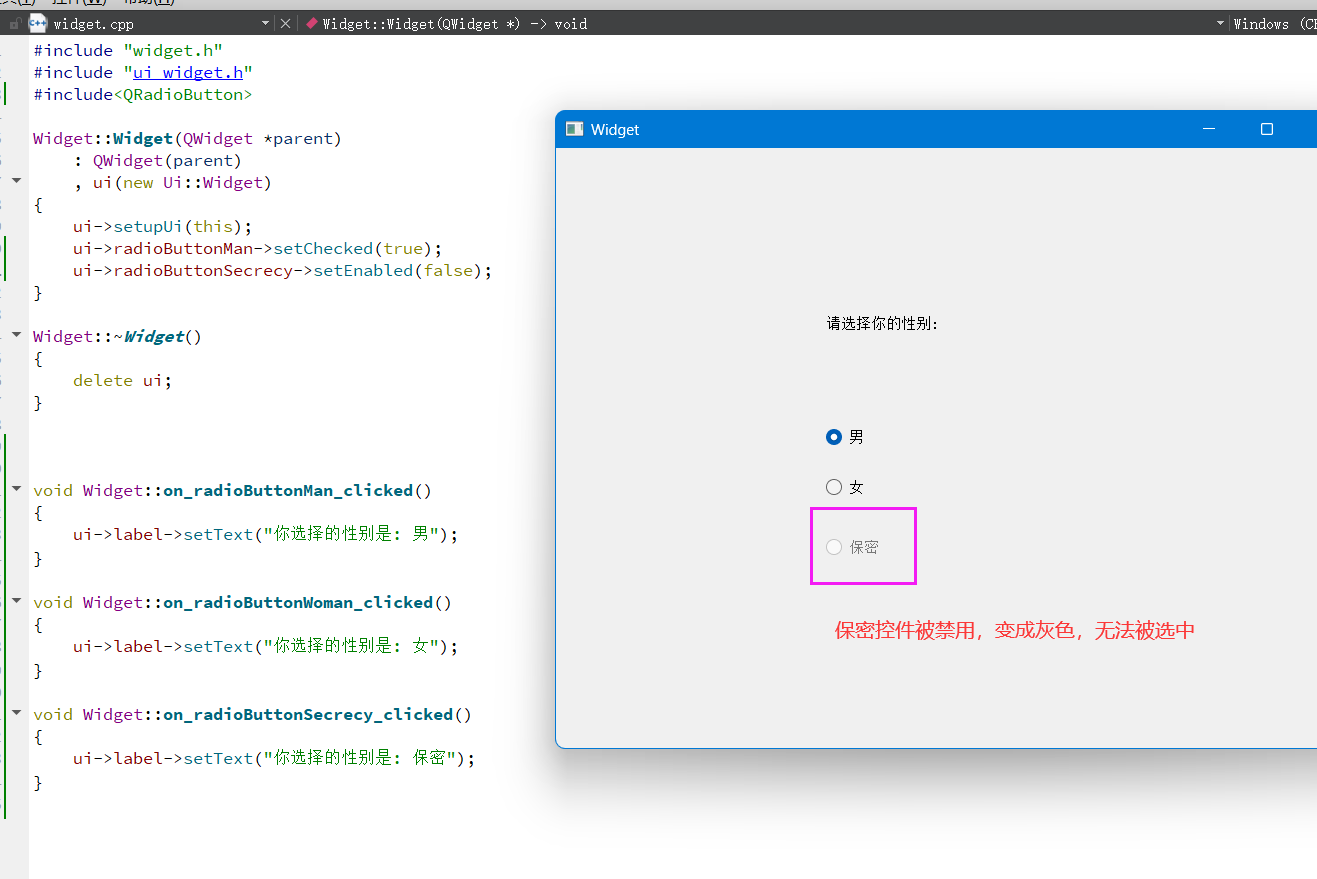Click the setText line ending with 女
Image resolution: width=1317 pixels, height=879 pixels.
pos(265,646)
